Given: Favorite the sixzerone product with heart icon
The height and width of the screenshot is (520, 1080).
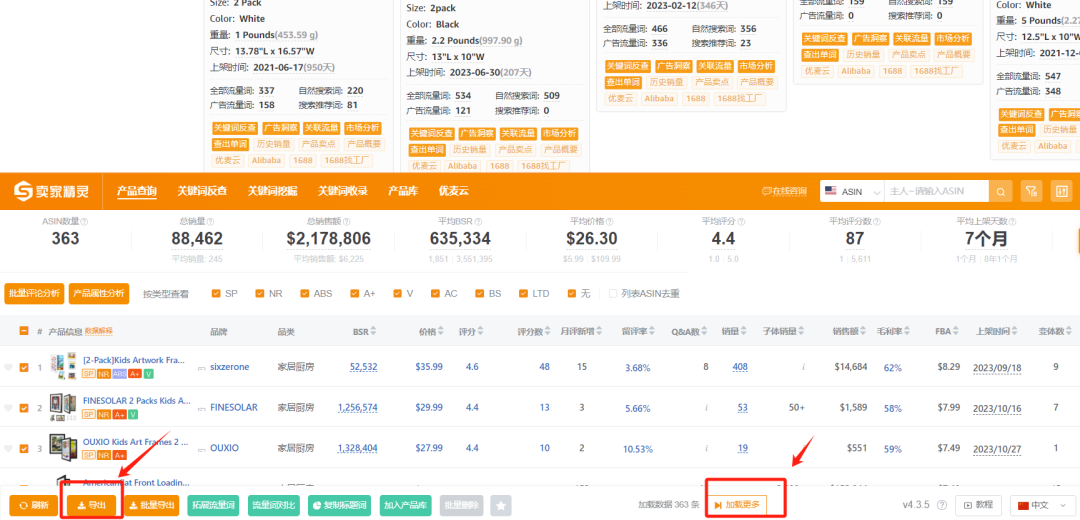Looking at the screenshot, I should click(x=8, y=368).
